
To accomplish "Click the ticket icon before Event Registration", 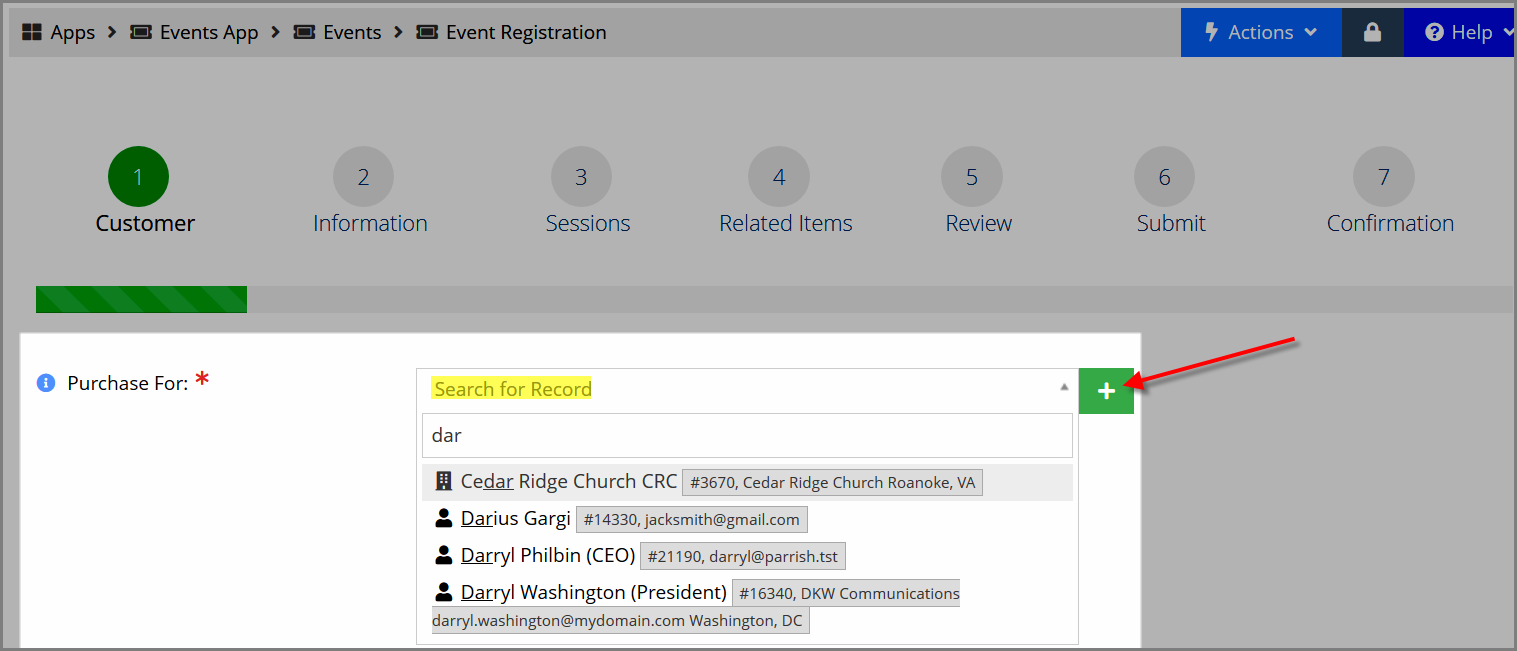I will click(x=427, y=32).
